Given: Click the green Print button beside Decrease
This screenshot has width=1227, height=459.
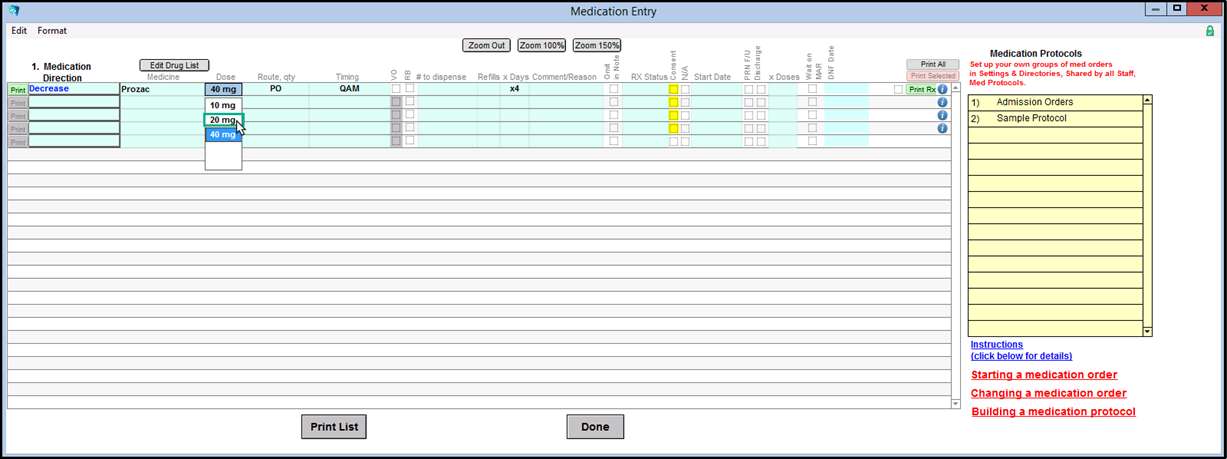Looking at the screenshot, I should [17, 89].
